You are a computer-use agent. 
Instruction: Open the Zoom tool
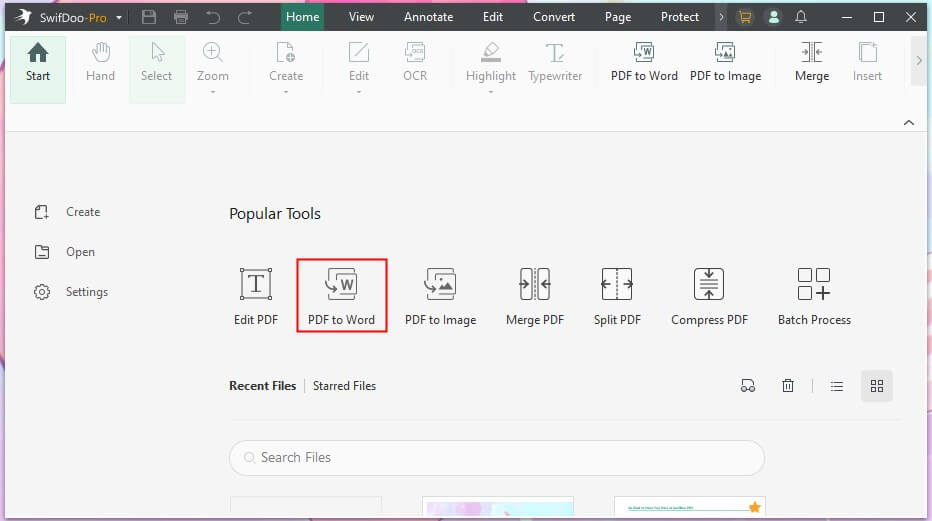212,62
